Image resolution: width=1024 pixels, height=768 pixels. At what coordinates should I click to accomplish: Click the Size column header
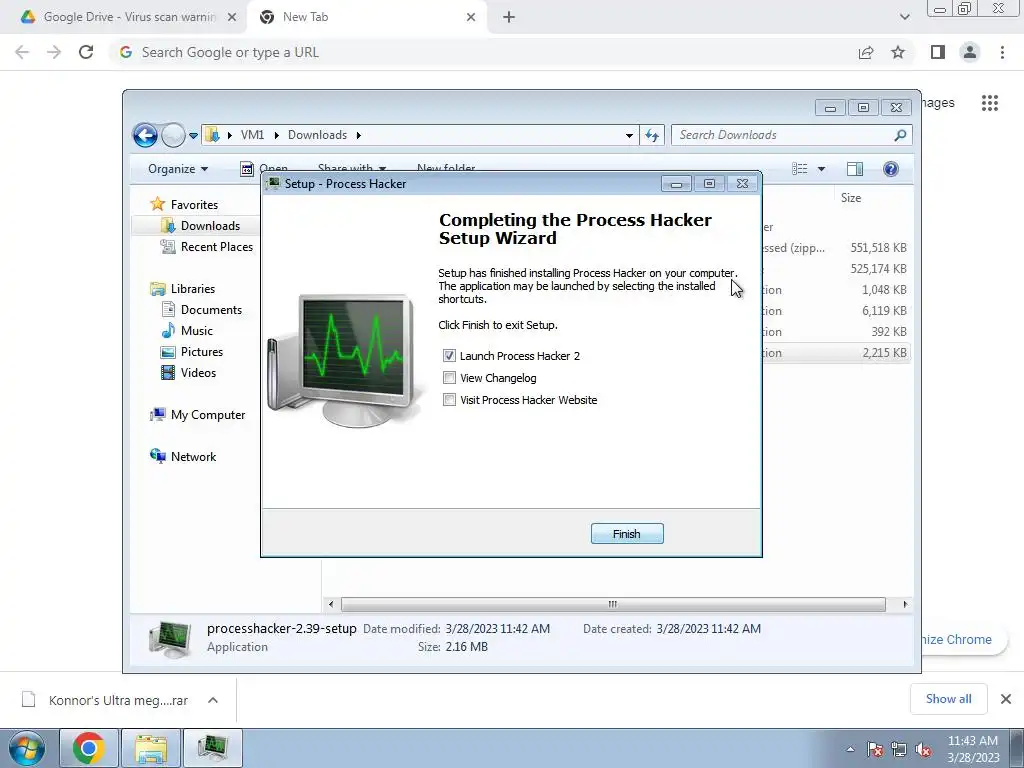click(851, 198)
